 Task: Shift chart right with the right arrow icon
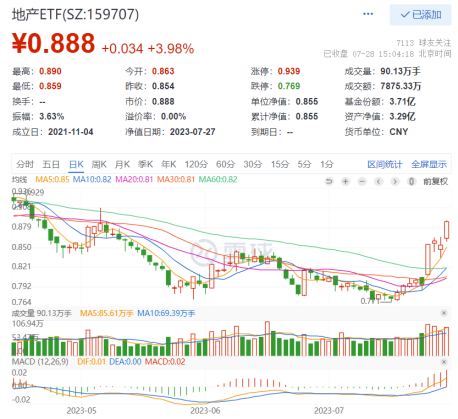click(395, 181)
